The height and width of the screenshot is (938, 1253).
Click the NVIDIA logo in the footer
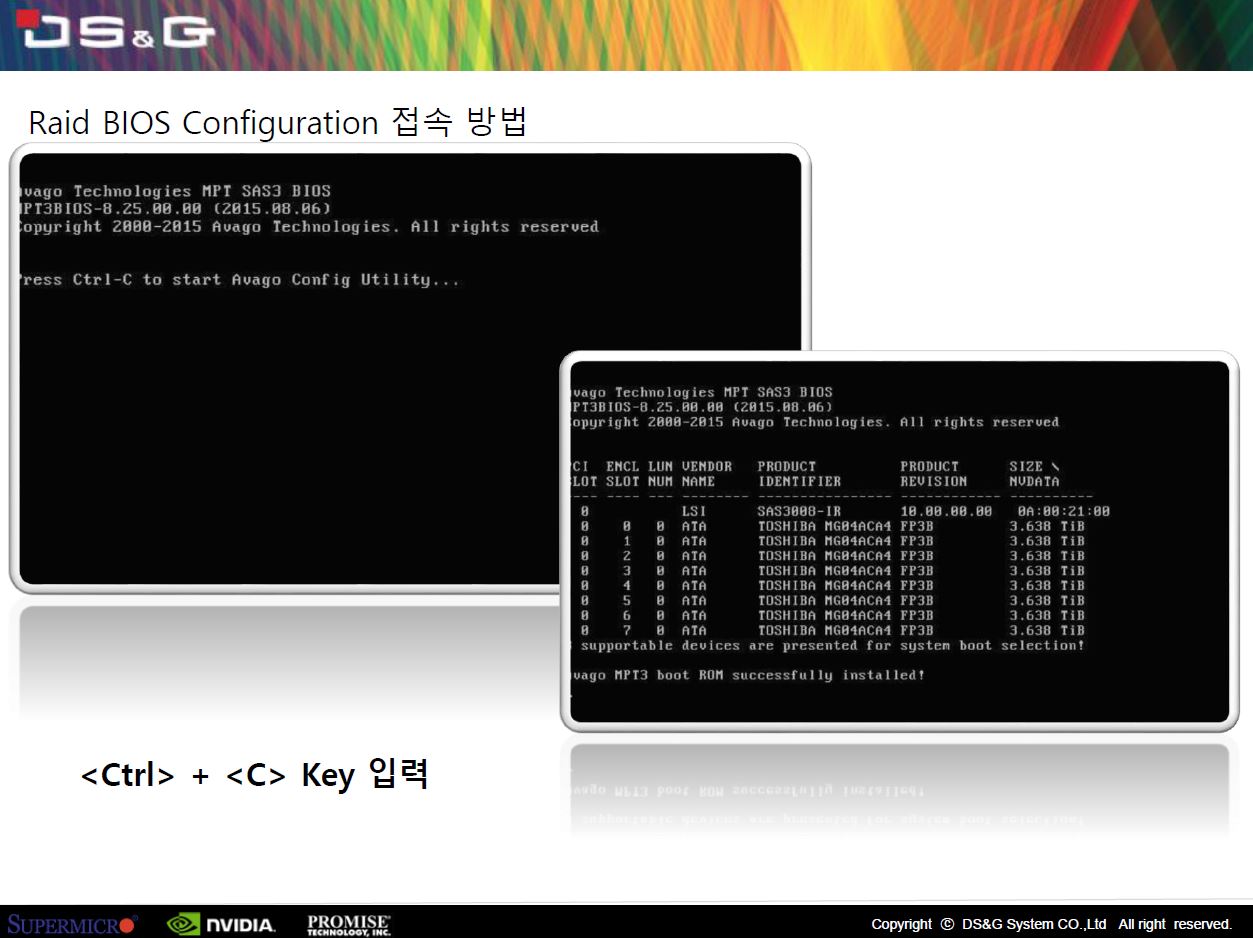[x=221, y=924]
